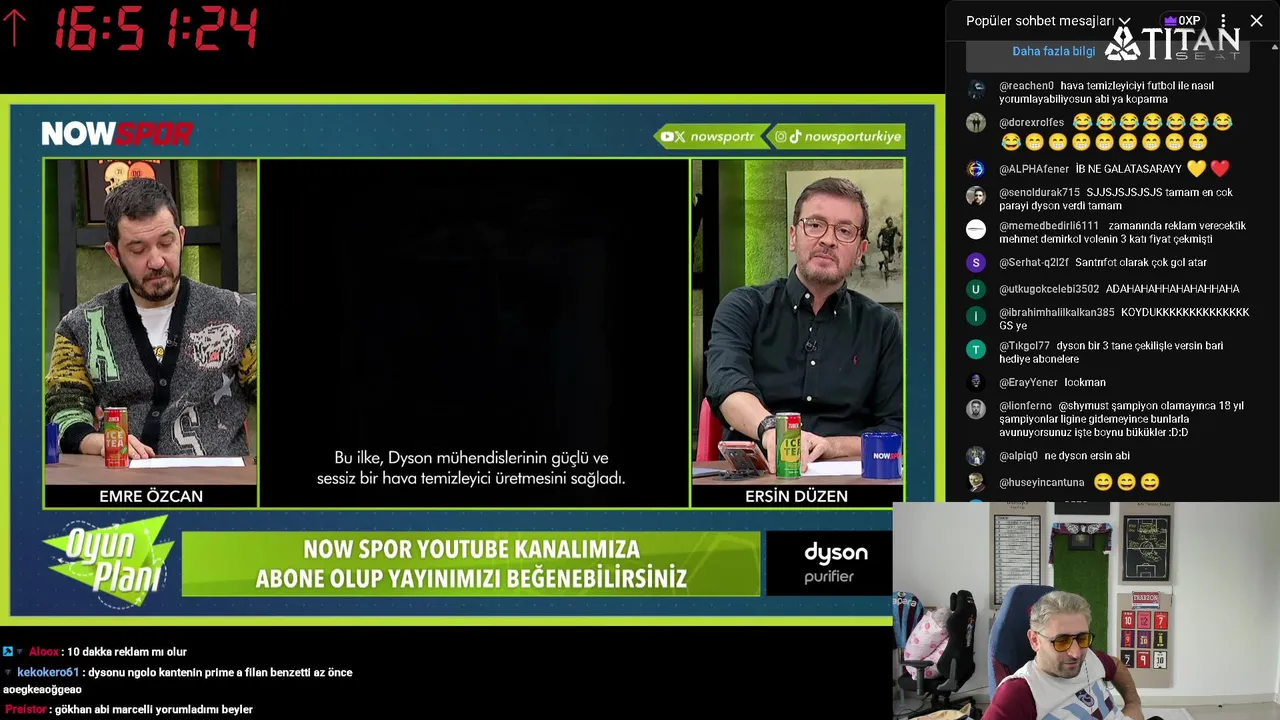The width and height of the screenshot is (1280, 720).
Task: Click the username @ALPHAfener
Action: (x=1033, y=169)
